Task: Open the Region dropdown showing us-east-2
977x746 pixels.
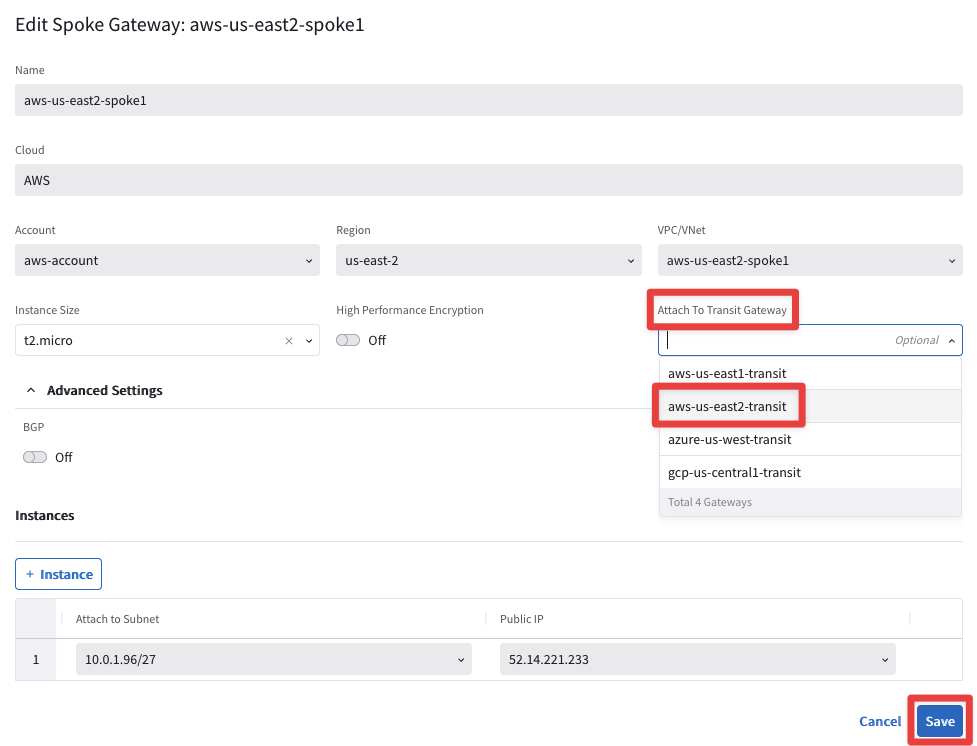Action: (488, 261)
